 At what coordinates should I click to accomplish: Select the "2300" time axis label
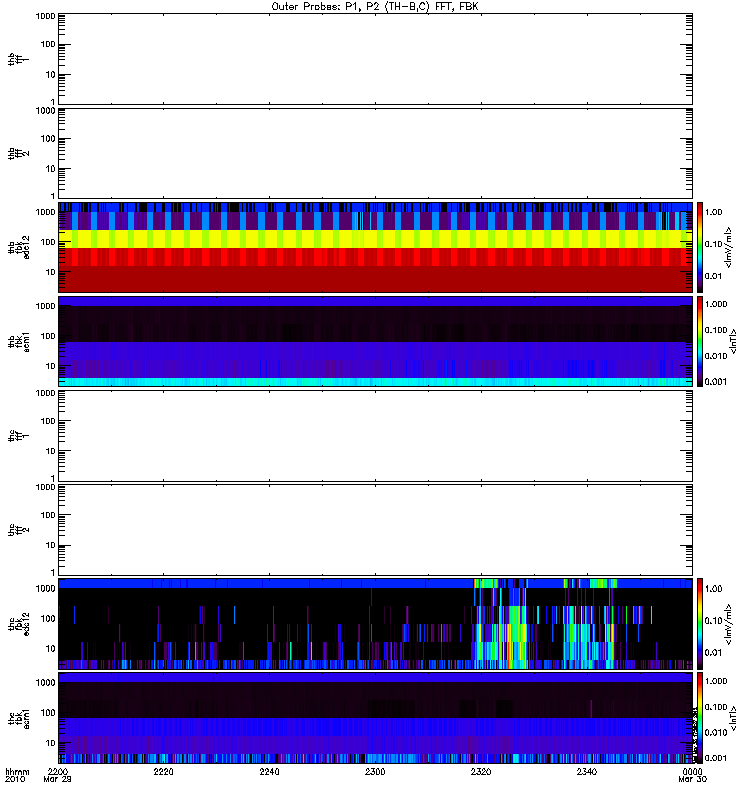click(375, 771)
